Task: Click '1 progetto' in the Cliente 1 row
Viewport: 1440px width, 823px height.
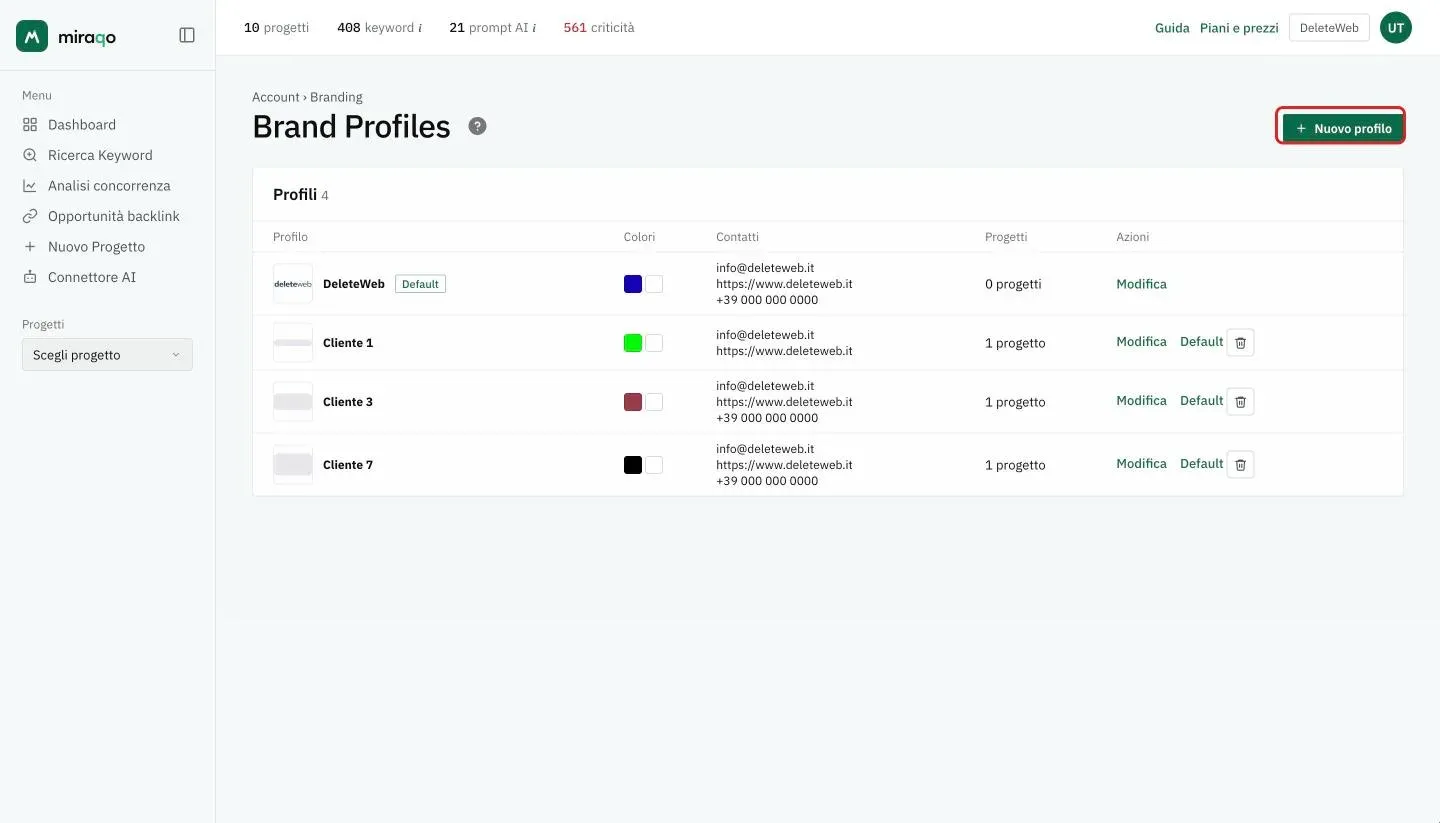Action: point(1015,343)
